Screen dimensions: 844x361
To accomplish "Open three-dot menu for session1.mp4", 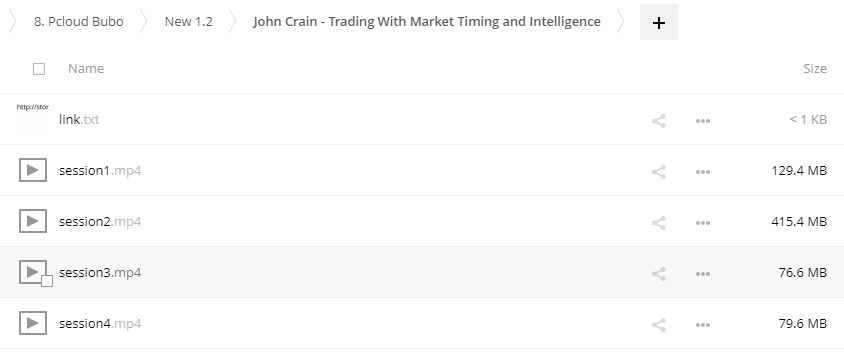I will coord(702,172).
